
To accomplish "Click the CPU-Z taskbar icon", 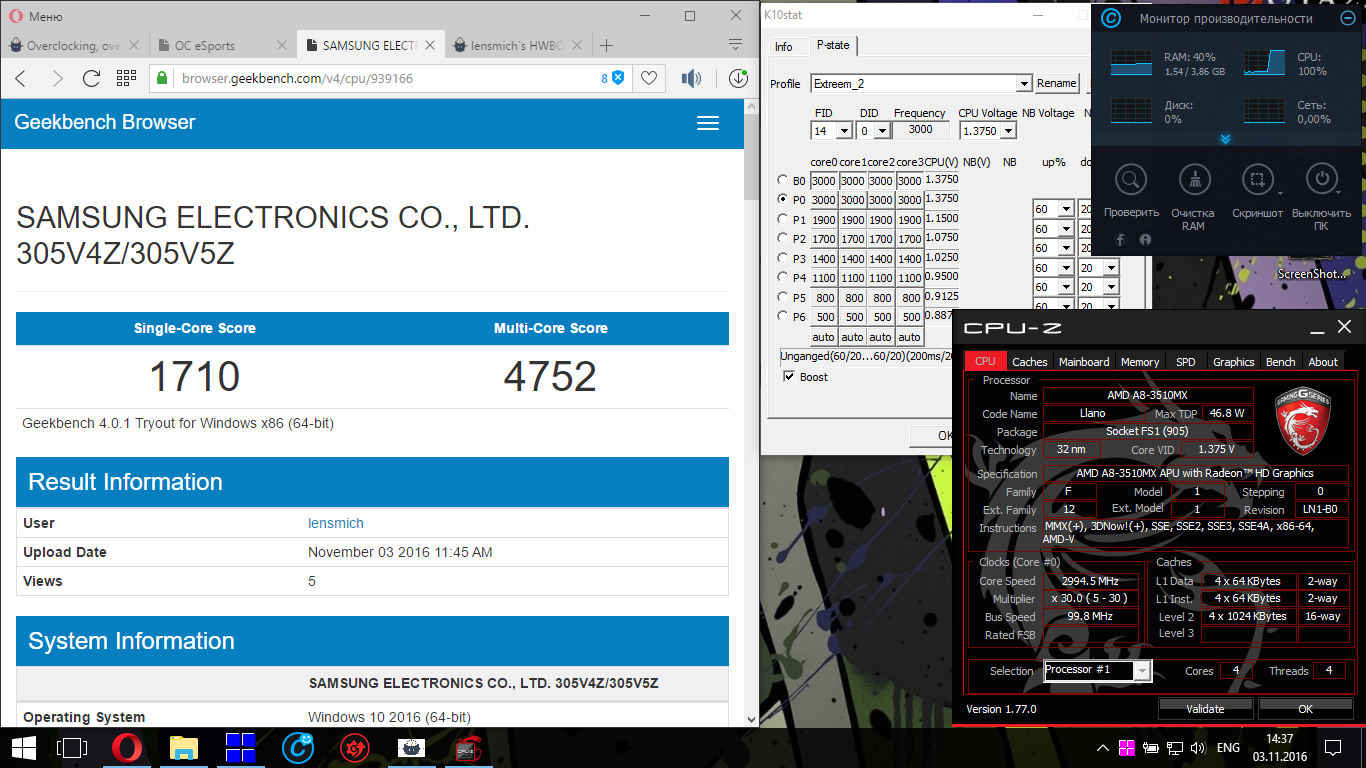I will pos(468,748).
